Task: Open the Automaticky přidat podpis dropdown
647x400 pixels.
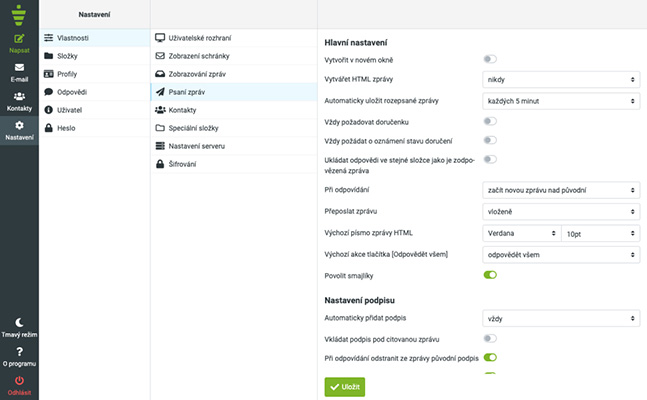Action: click(x=560, y=319)
